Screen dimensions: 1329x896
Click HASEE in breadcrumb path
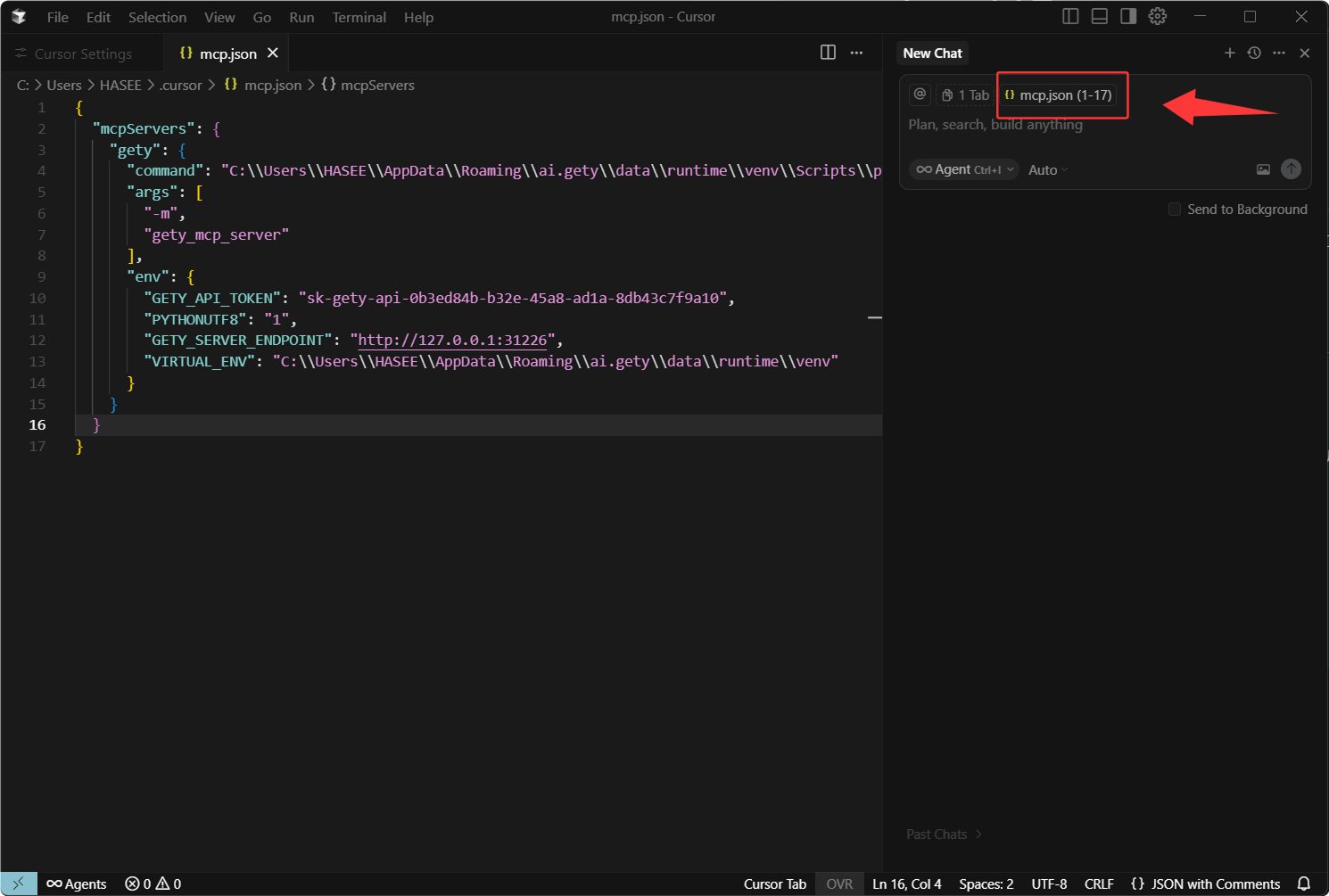coord(120,85)
